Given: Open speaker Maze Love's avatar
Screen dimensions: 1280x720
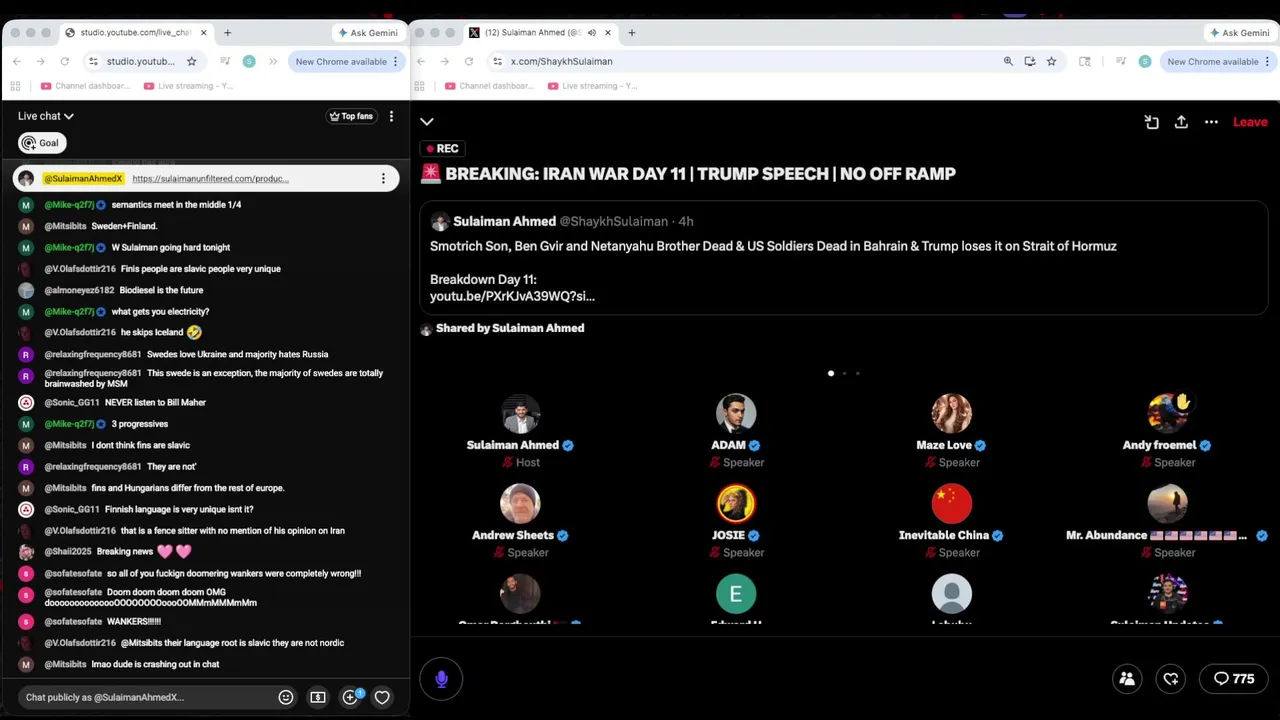Looking at the screenshot, I should (x=951, y=414).
